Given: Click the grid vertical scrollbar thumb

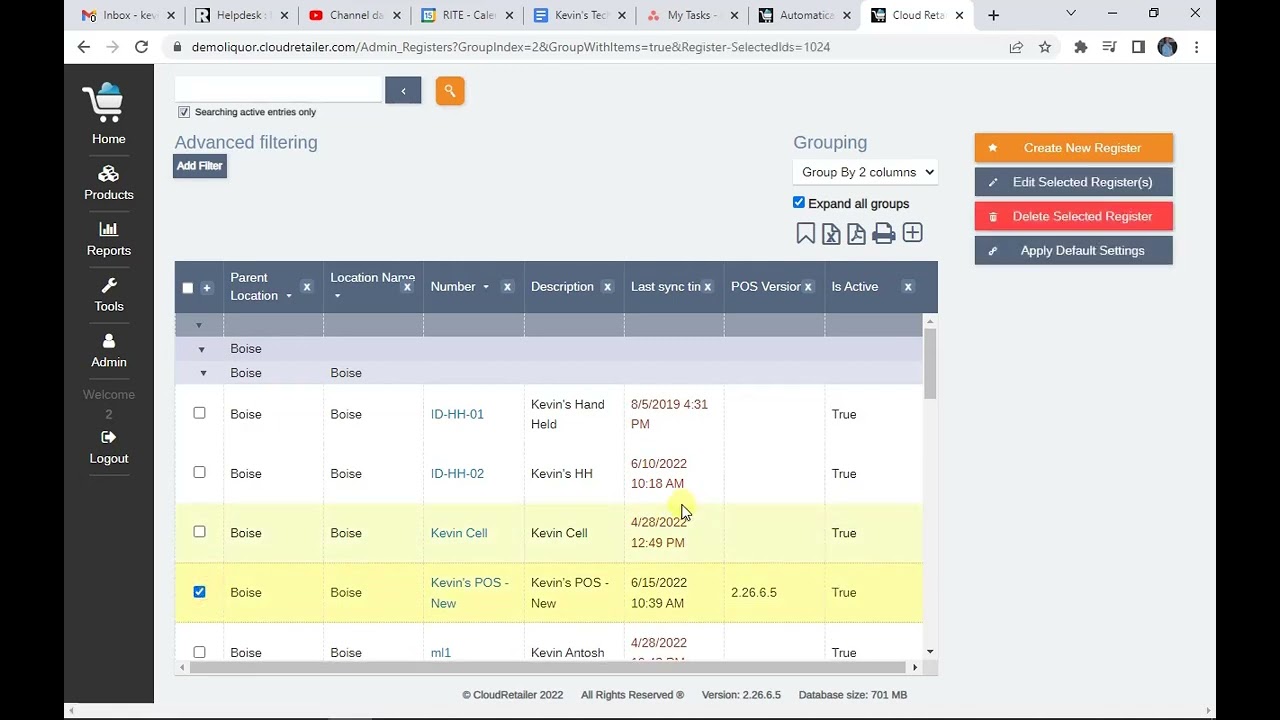Looking at the screenshot, I should coord(930,363).
